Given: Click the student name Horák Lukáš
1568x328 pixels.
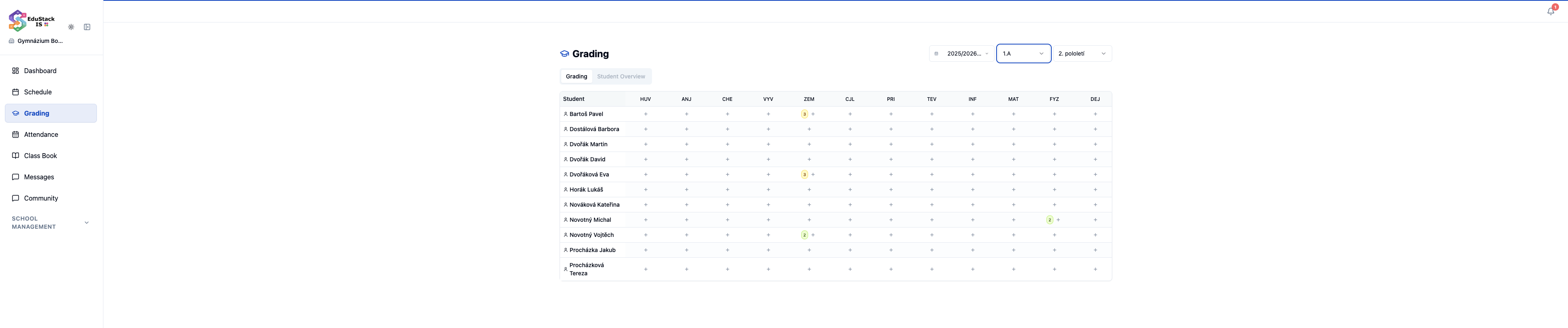Looking at the screenshot, I should click(x=586, y=190).
